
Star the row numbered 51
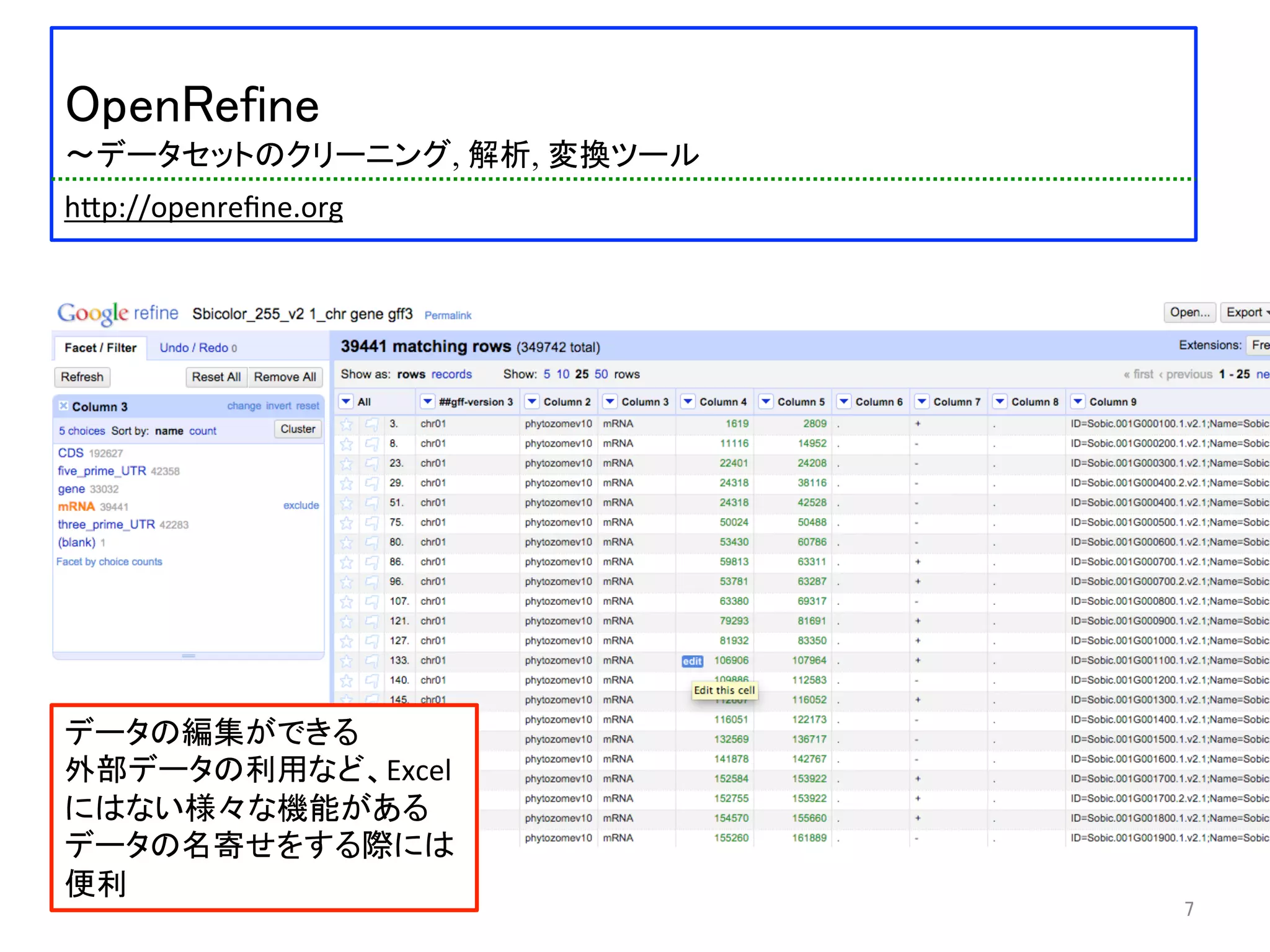(x=347, y=503)
